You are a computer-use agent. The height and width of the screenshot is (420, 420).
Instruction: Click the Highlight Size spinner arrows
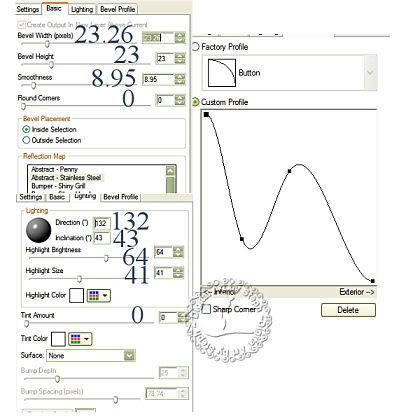click(x=178, y=273)
